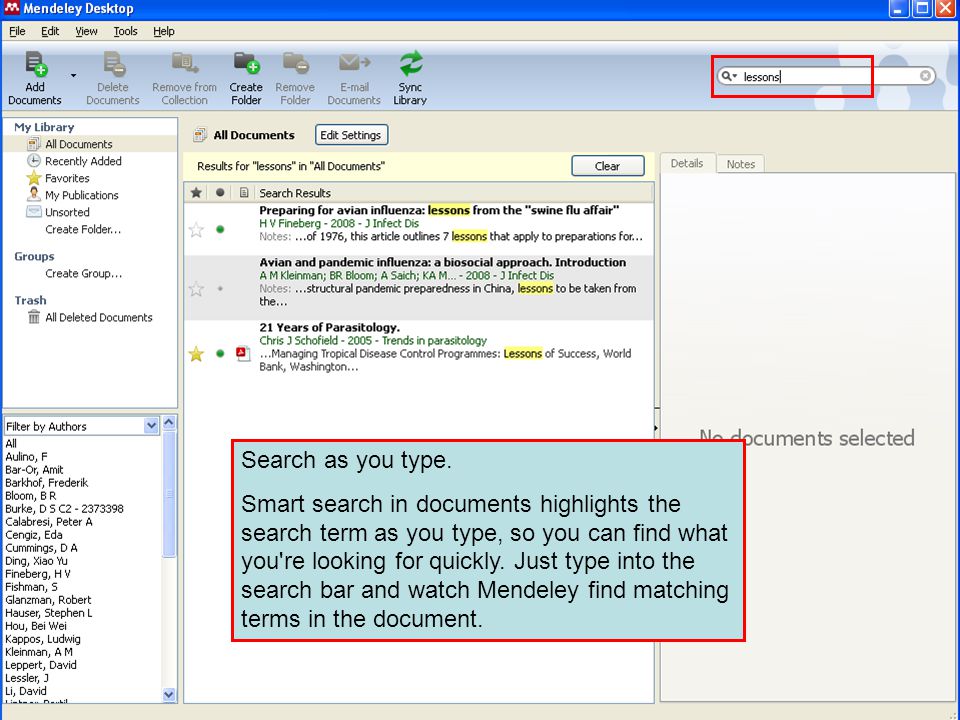Toggle favorite star for Kleinman biosocial approach paper
Screen dimensions: 960x720
(196, 288)
